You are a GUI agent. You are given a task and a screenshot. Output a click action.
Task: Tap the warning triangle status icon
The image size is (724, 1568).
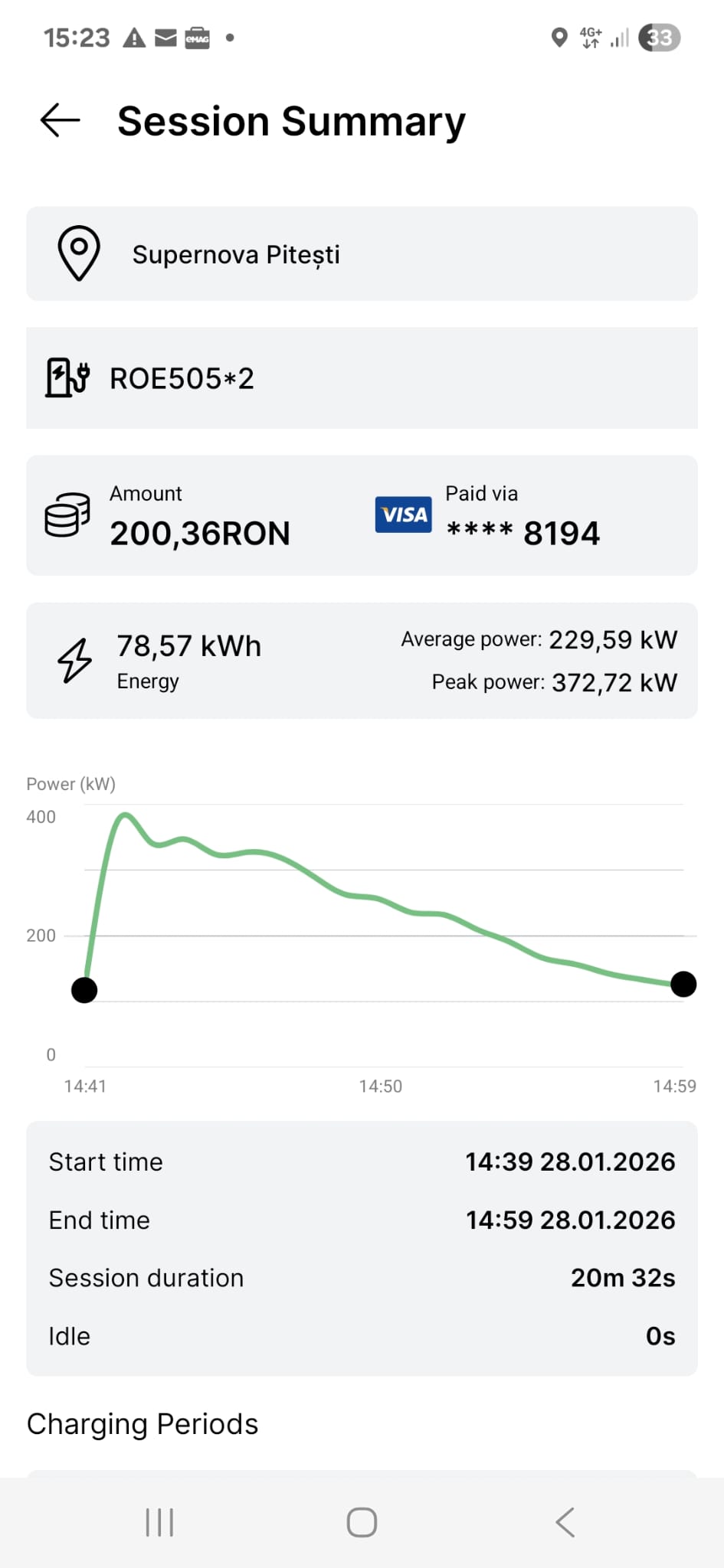134,38
